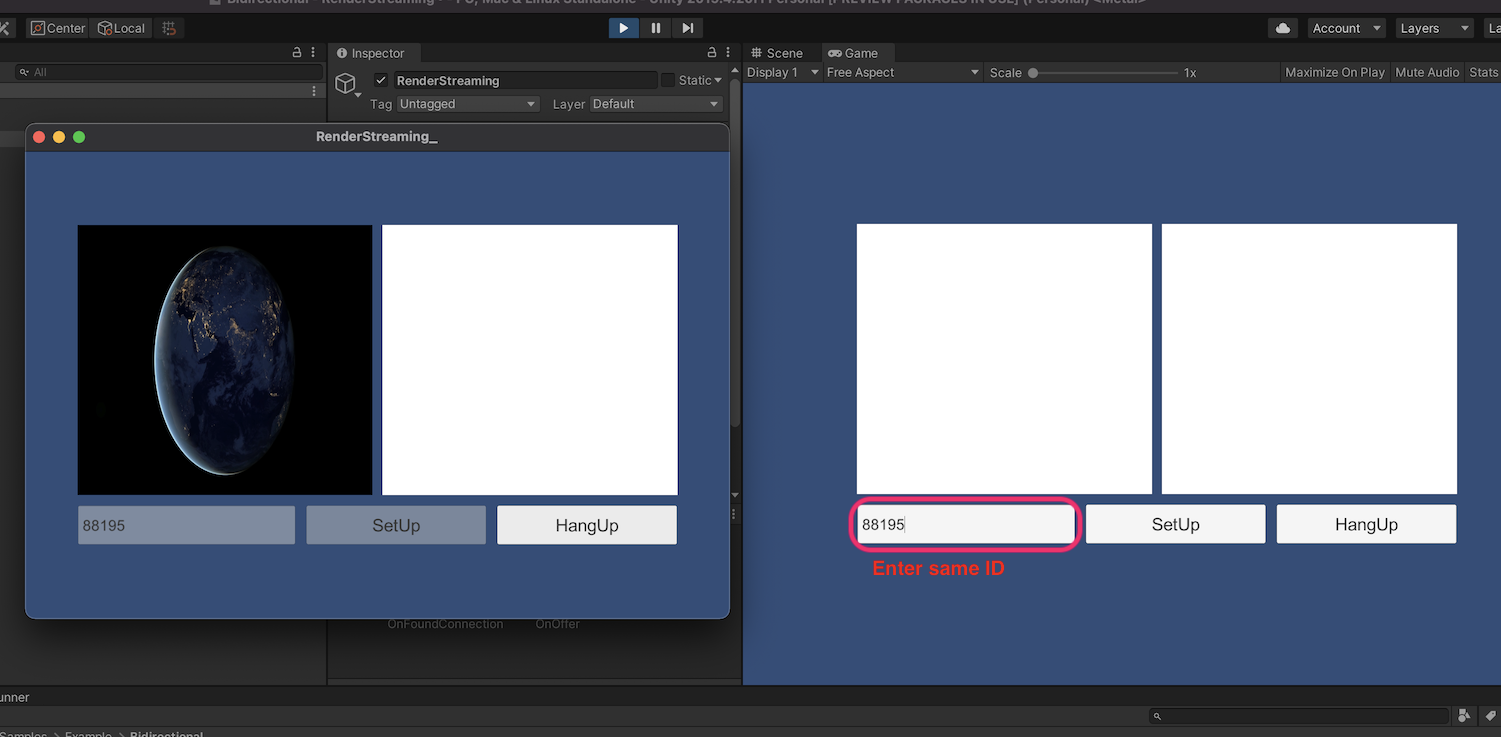Toggle pivot mode Center button
This screenshot has height=737, width=1501.
58,28
